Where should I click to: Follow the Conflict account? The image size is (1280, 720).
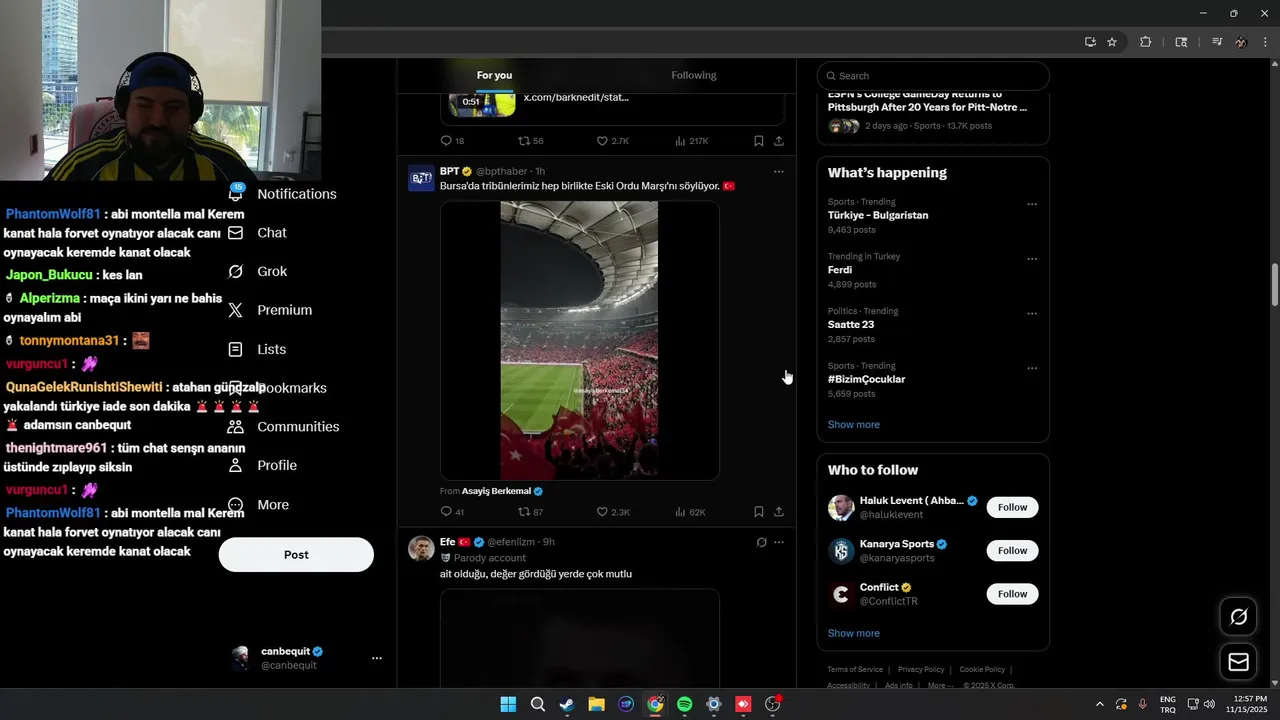pos(1012,594)
